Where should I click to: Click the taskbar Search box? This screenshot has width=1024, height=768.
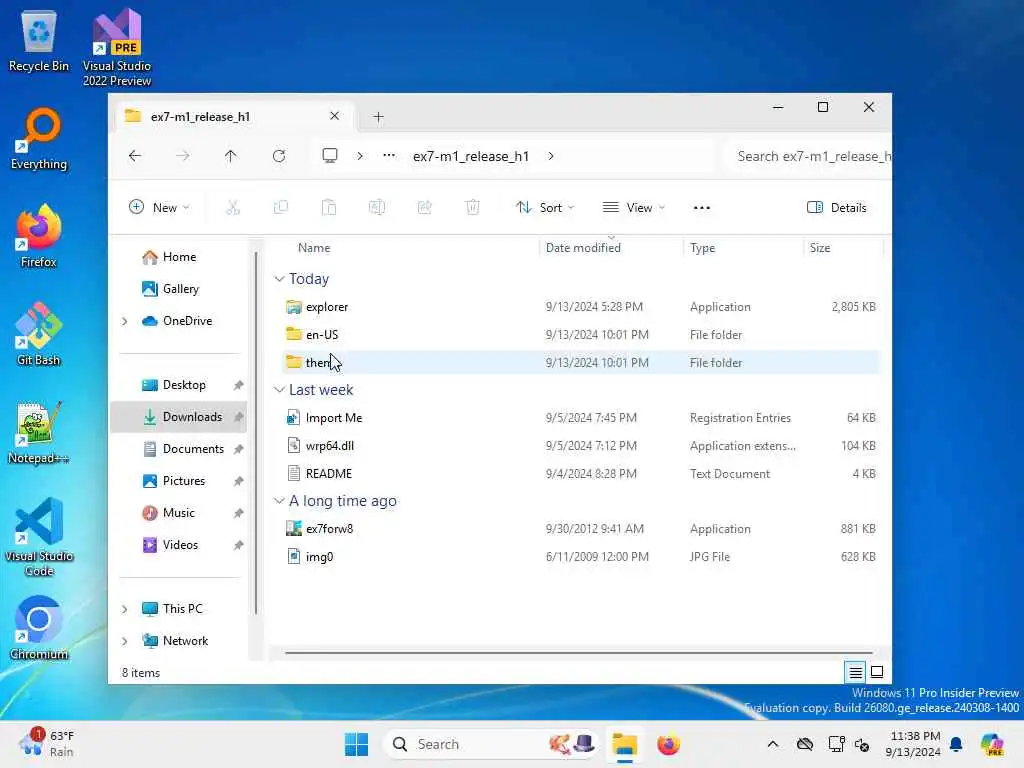coord(491,744)
